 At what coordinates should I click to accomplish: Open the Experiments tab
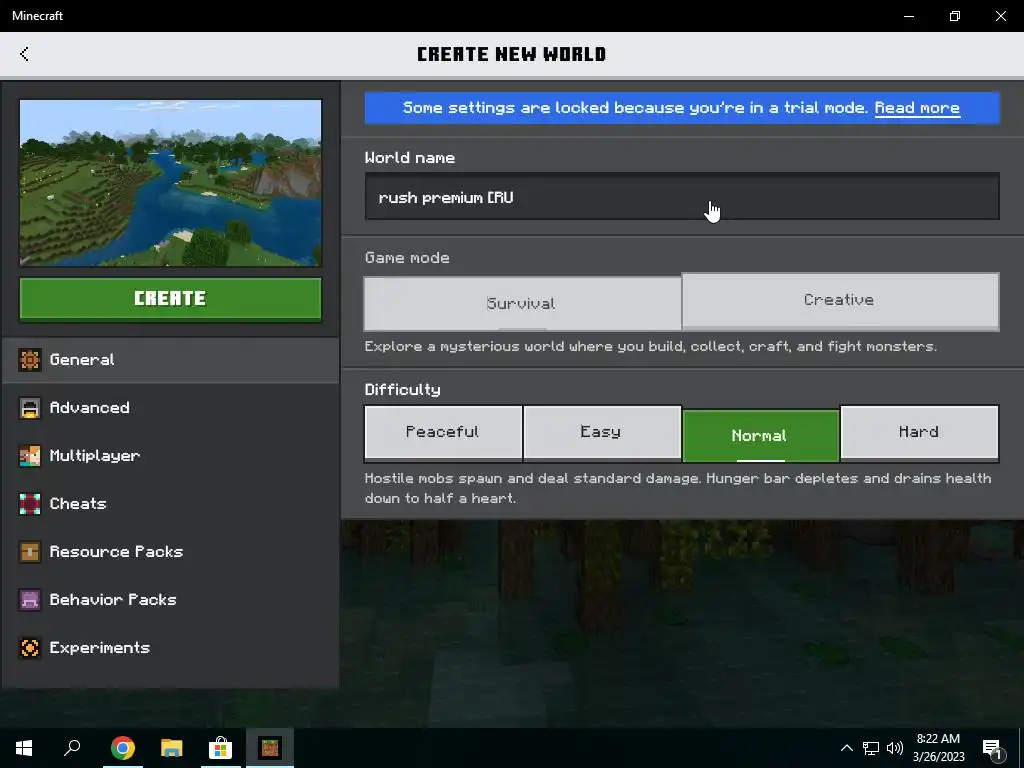pos(170,648)
